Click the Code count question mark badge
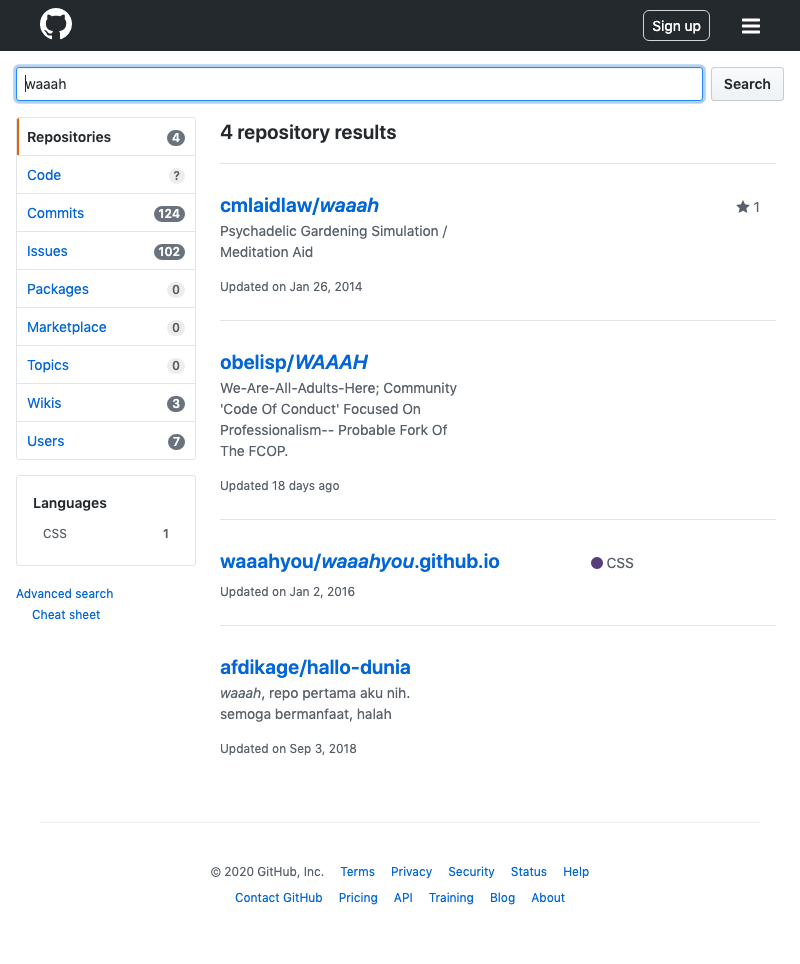This screenshot has height=964, width=800. tap(176, 176)
